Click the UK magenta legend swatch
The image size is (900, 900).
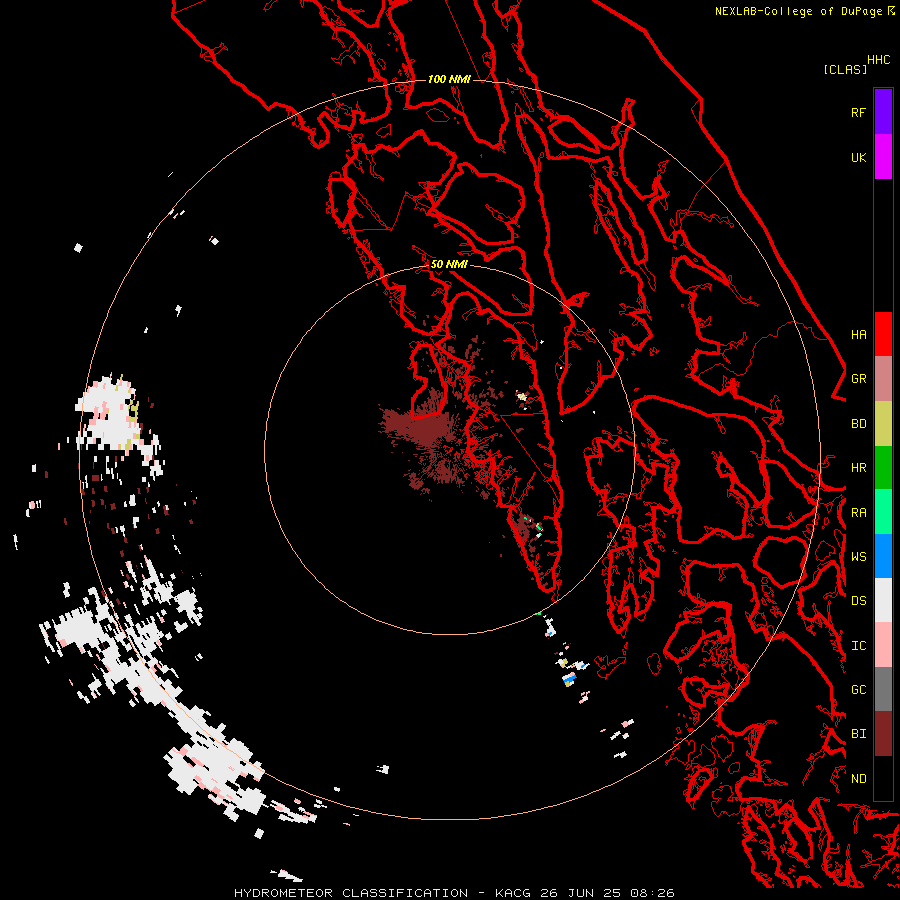tap(883, 157)
